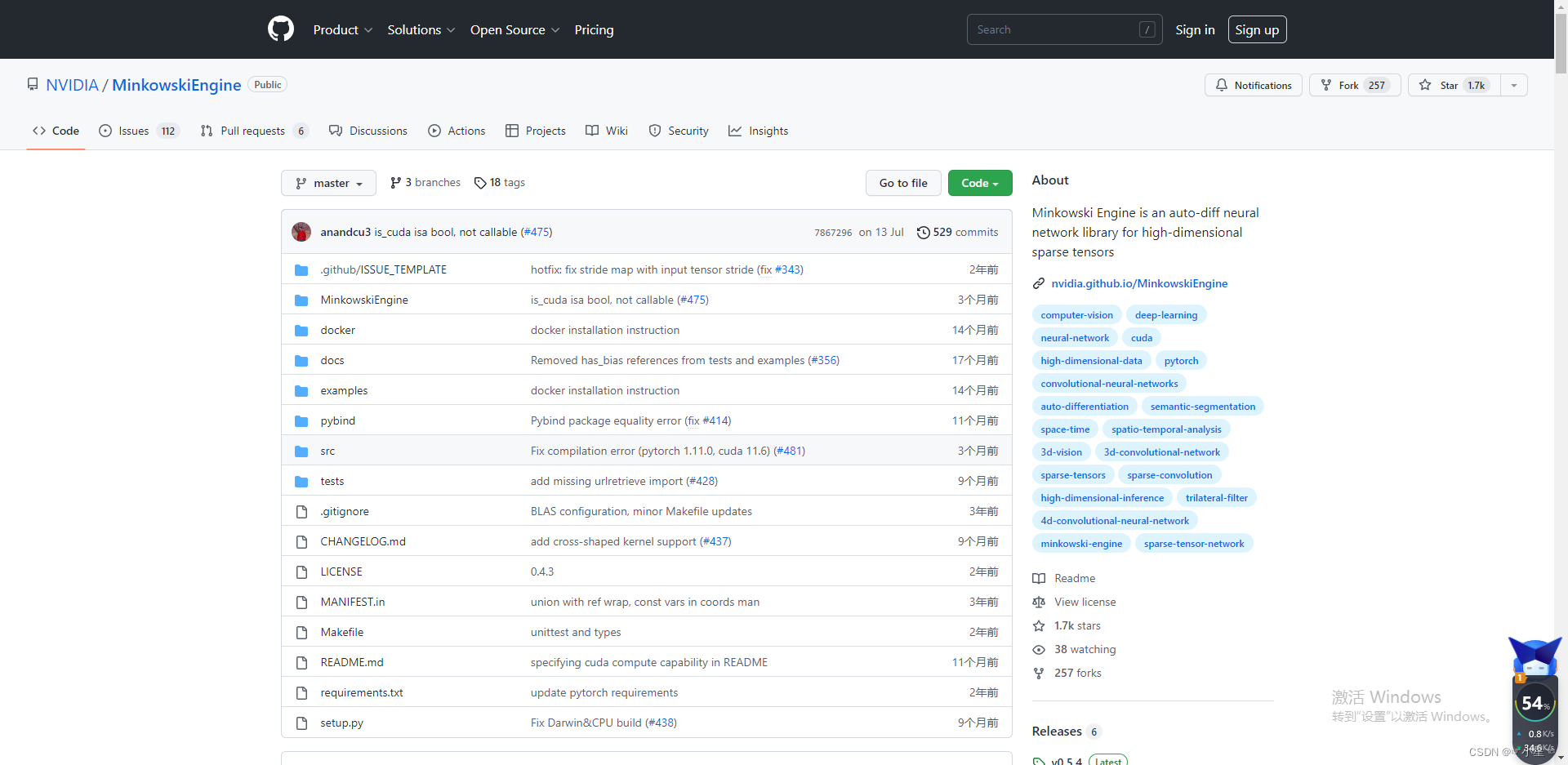
Task: Open the Wiki tab
Action: click(606, 131)
